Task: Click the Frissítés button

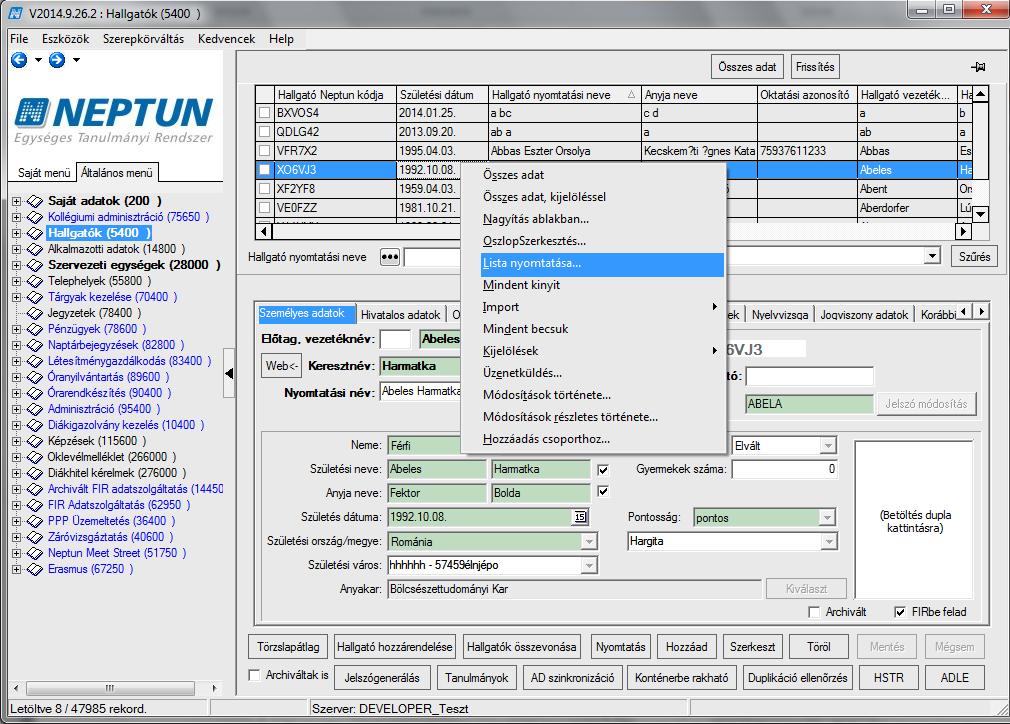Action: tap(815, 67)
